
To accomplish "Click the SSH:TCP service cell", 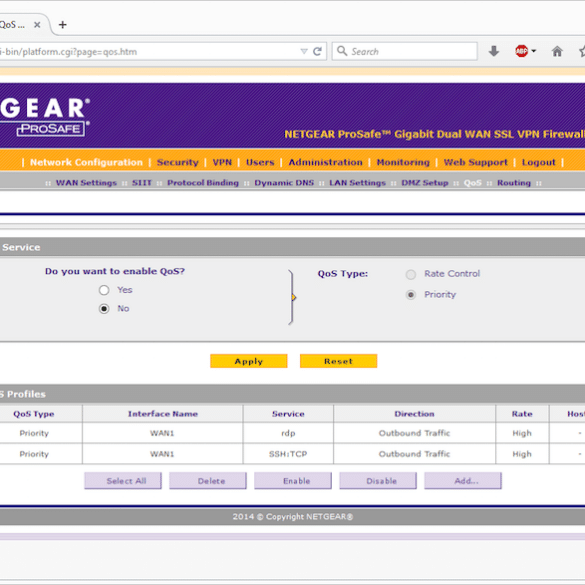I will tap(288, 454).
